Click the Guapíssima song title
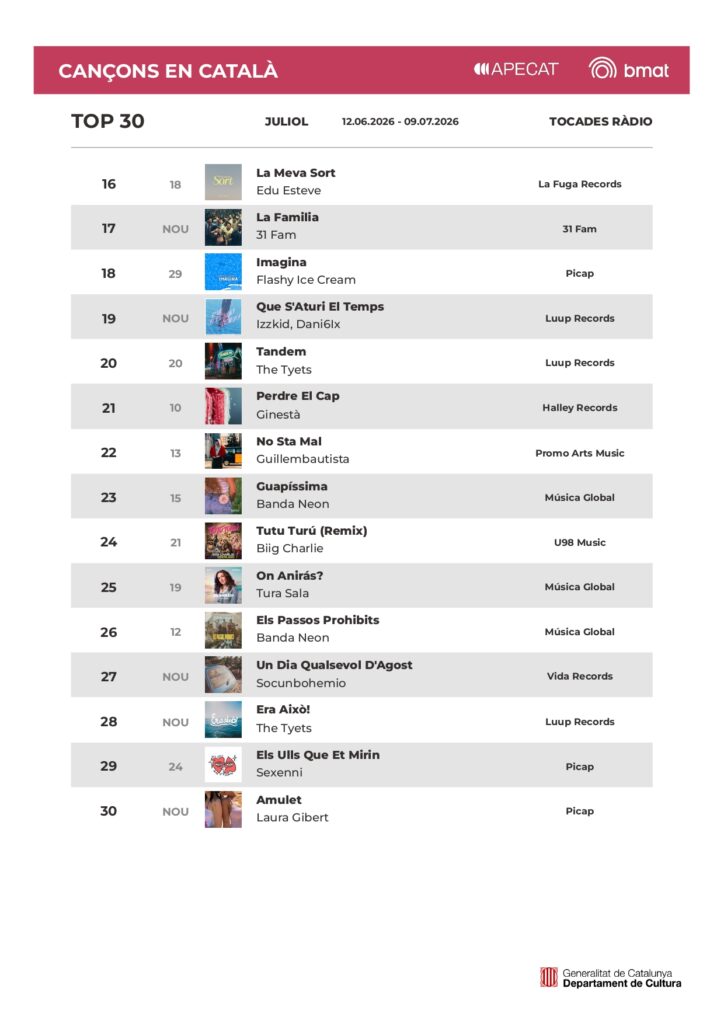The width and height of the screenshot is (724, 1024). point(292,487)
